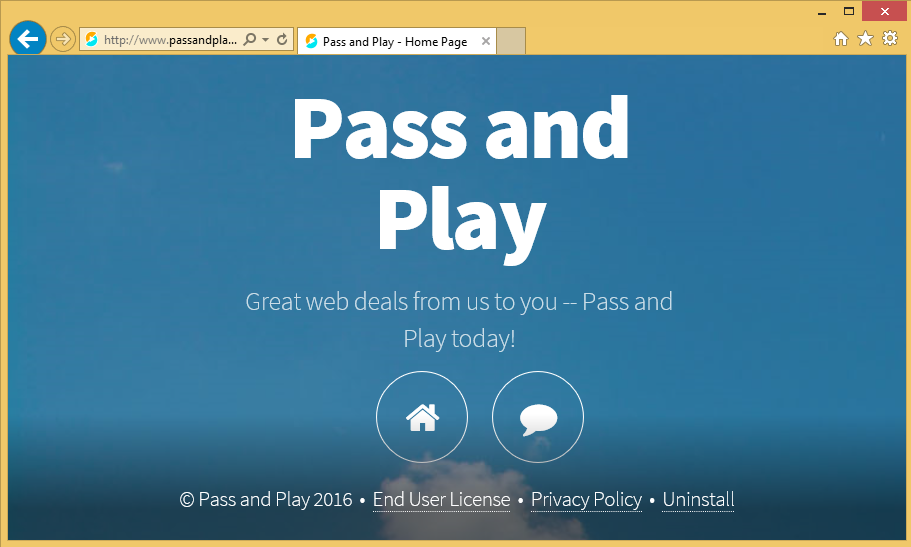Click the site favicon in the address bar

(x=92, y=40)
